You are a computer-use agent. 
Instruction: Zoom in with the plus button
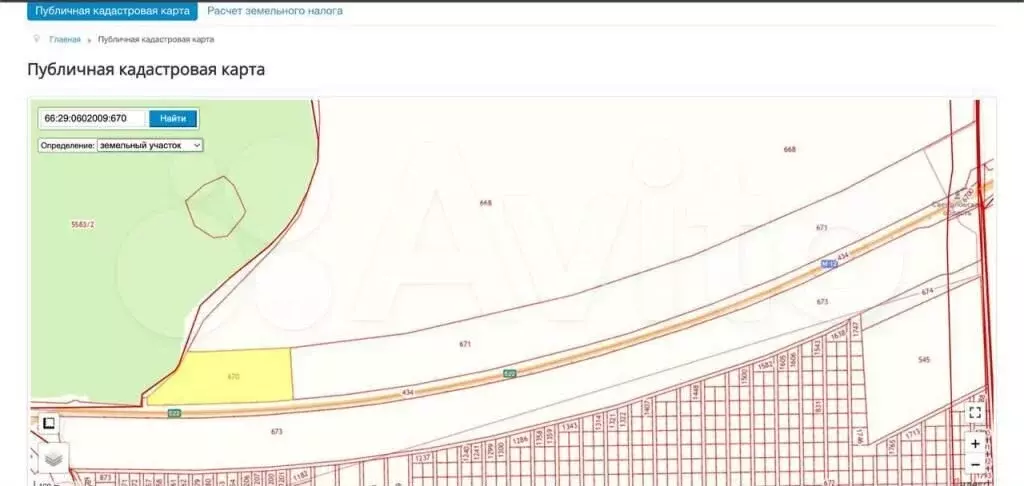tap(975, 444)
